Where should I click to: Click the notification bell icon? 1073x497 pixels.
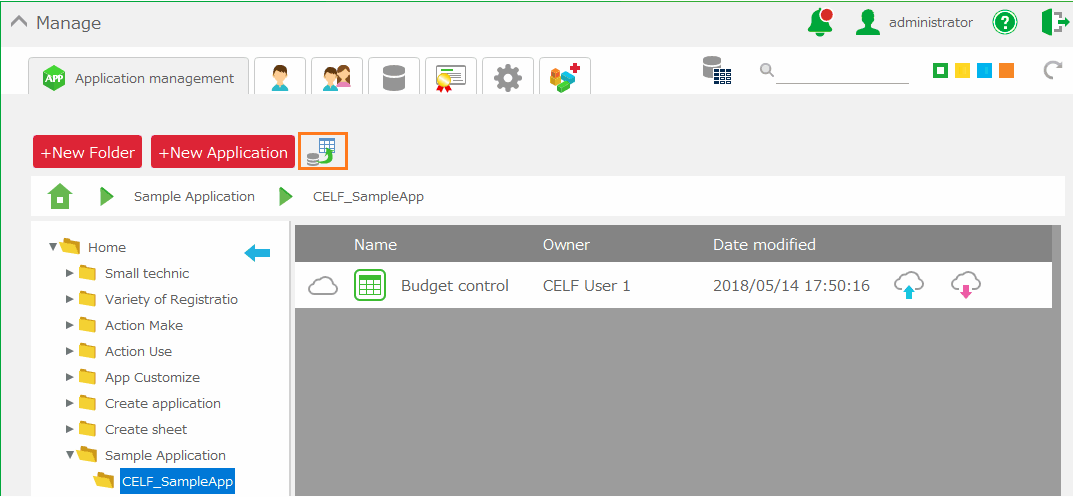pyautogui.click(x=820, y=22)
